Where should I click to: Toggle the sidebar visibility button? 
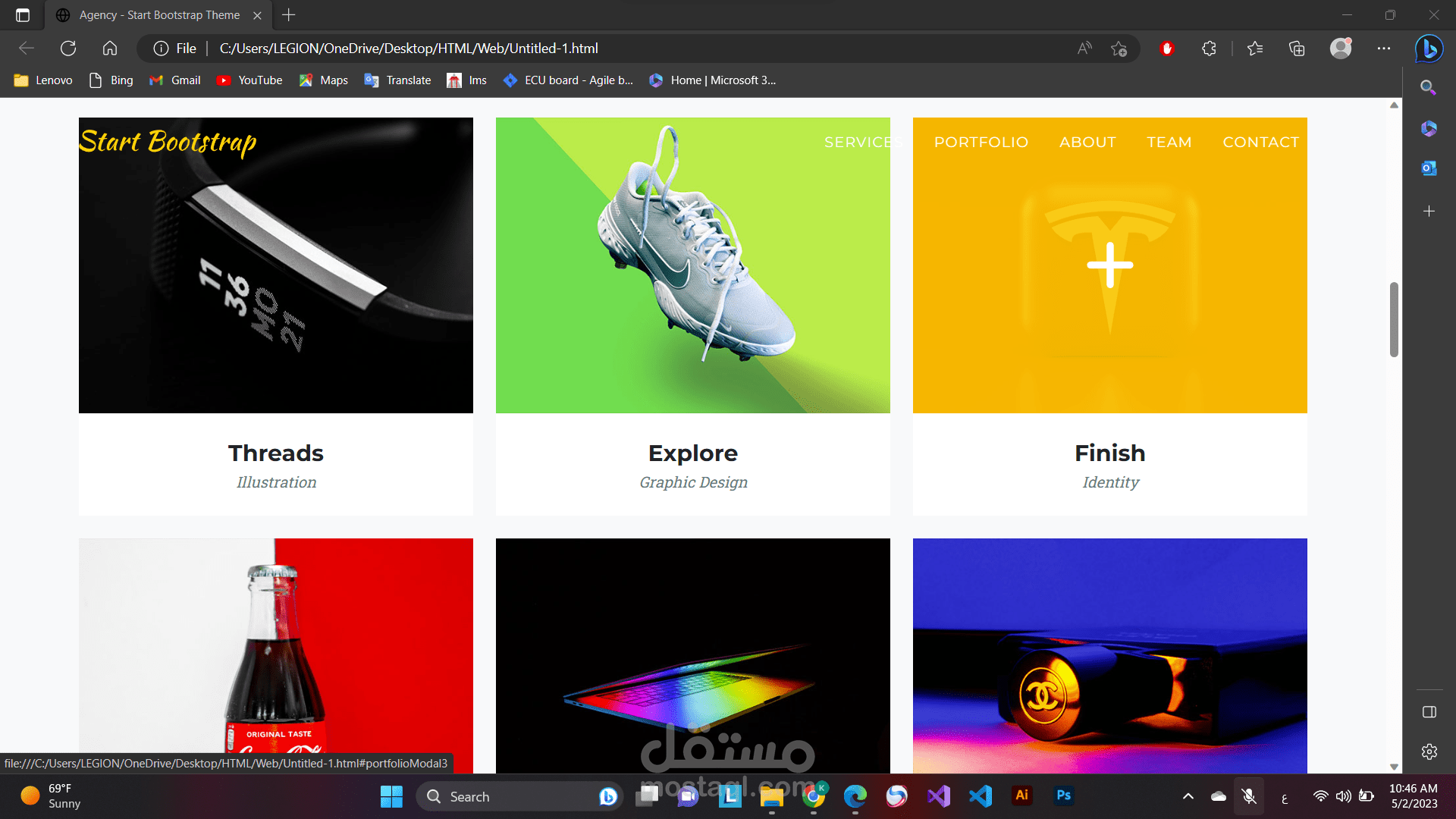1429,712
